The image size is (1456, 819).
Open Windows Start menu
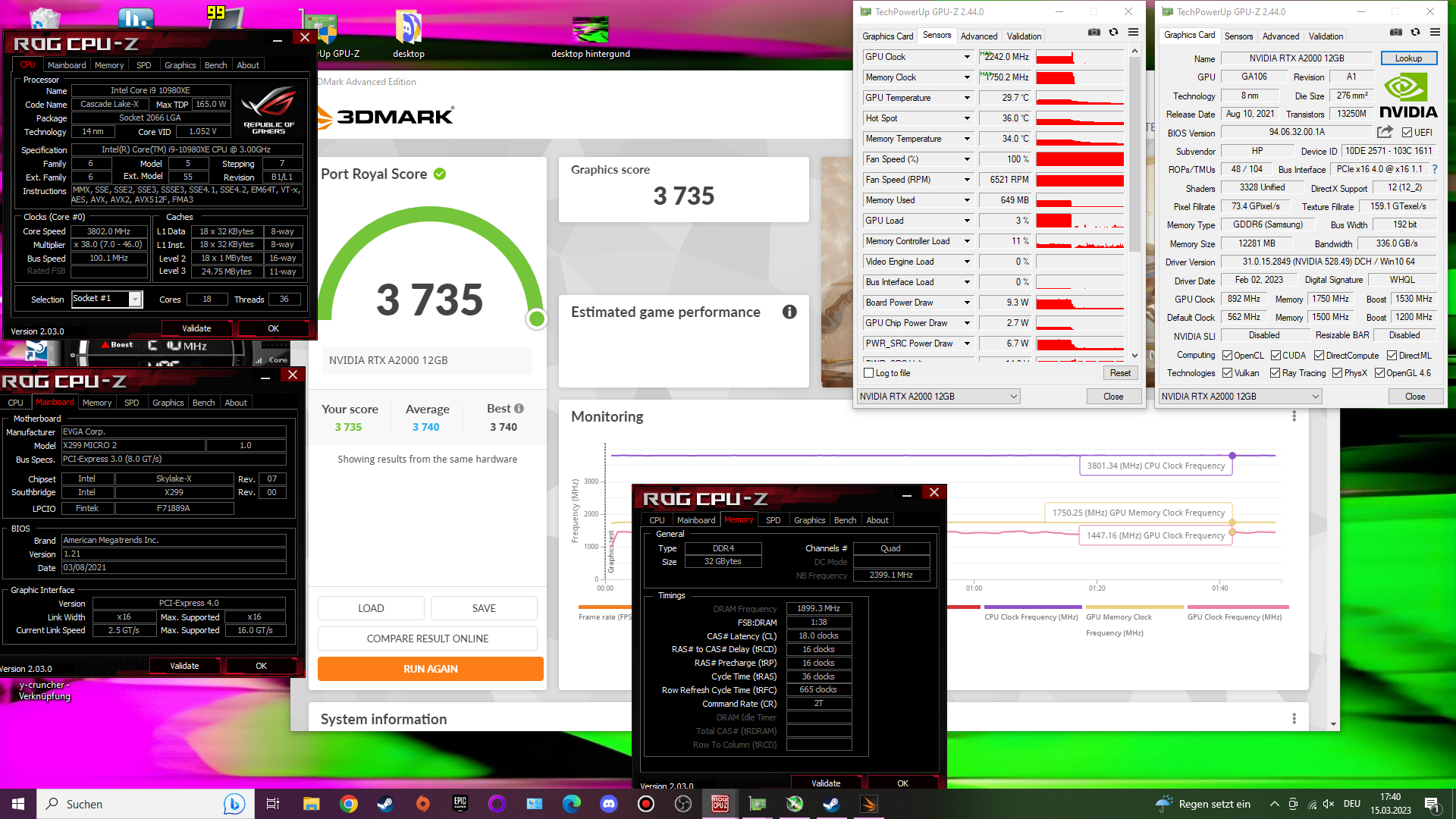(x=18, y=804)
